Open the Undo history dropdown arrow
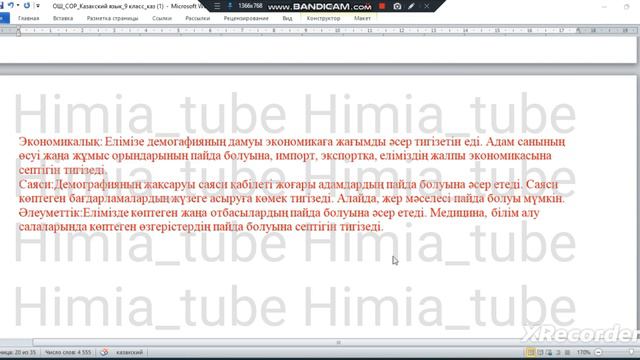 pos(18,6)
